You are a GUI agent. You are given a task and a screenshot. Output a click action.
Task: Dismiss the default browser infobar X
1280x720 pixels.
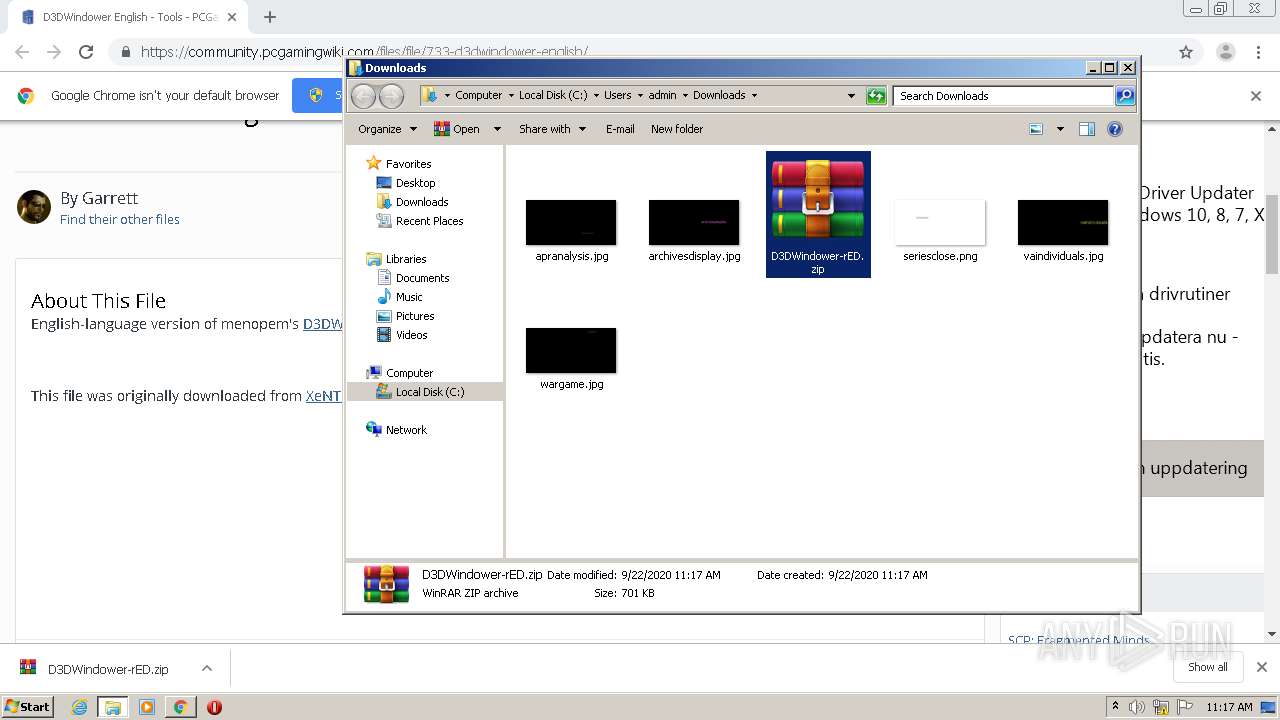[x=1256, y=96]
